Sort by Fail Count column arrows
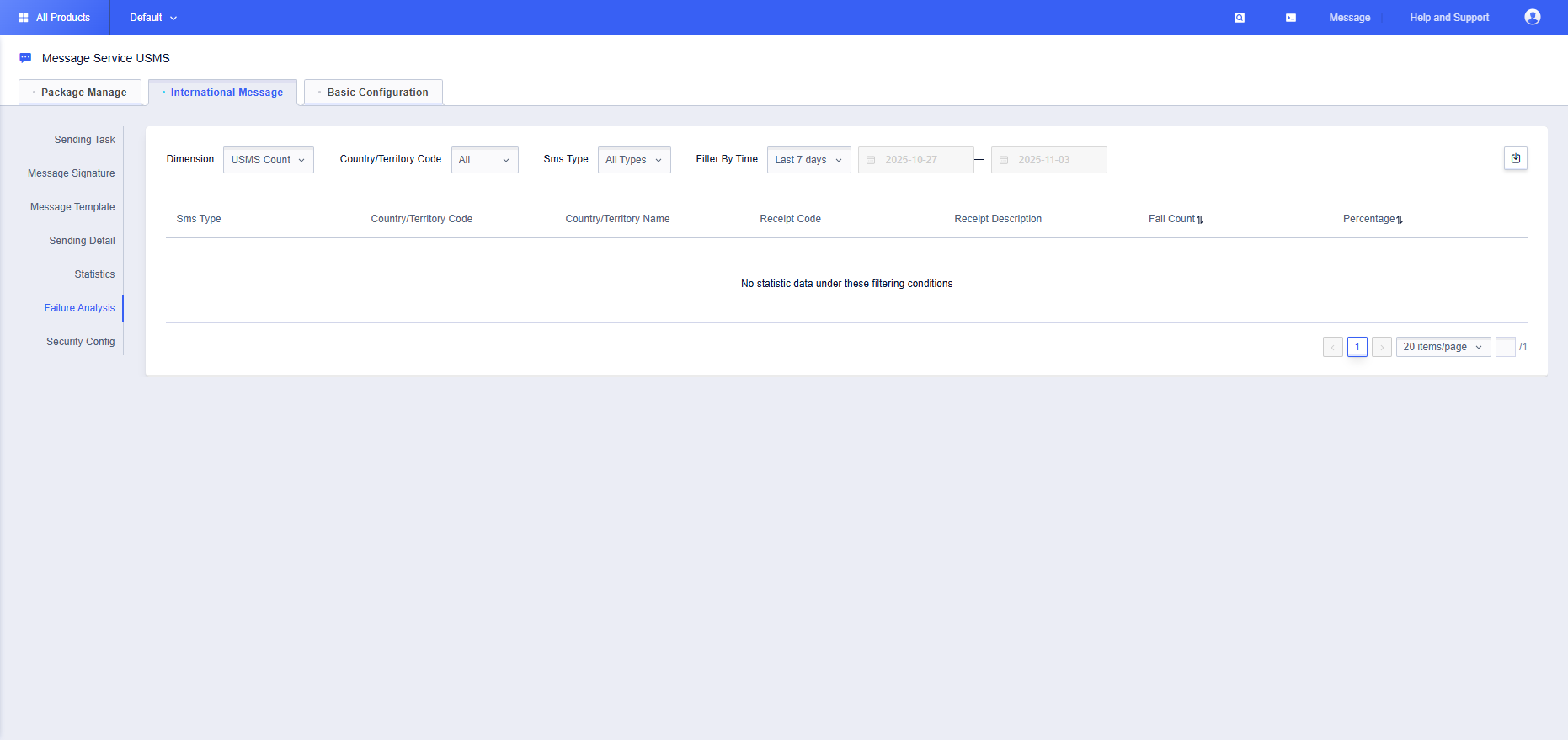 click(1200, 220)
